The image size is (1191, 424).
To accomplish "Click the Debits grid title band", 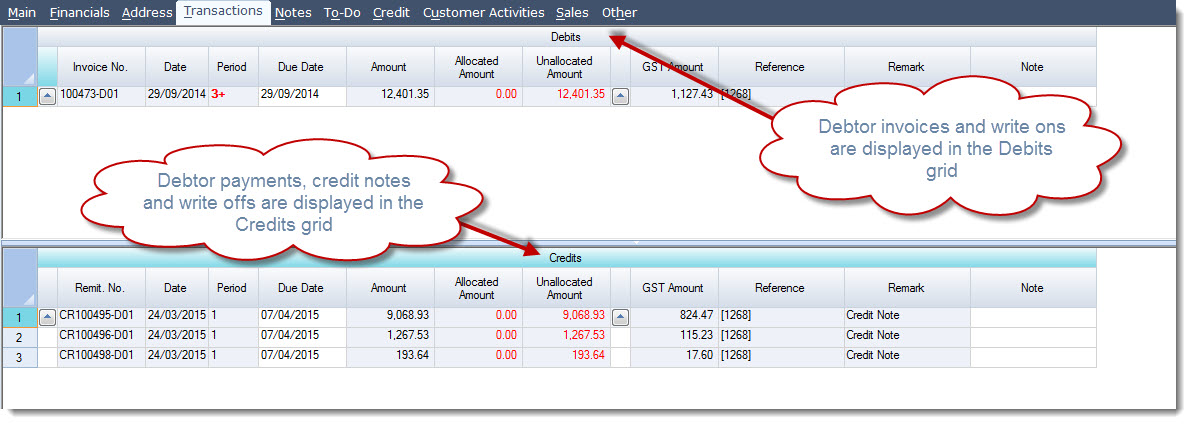I will click(x=566, y=37).
